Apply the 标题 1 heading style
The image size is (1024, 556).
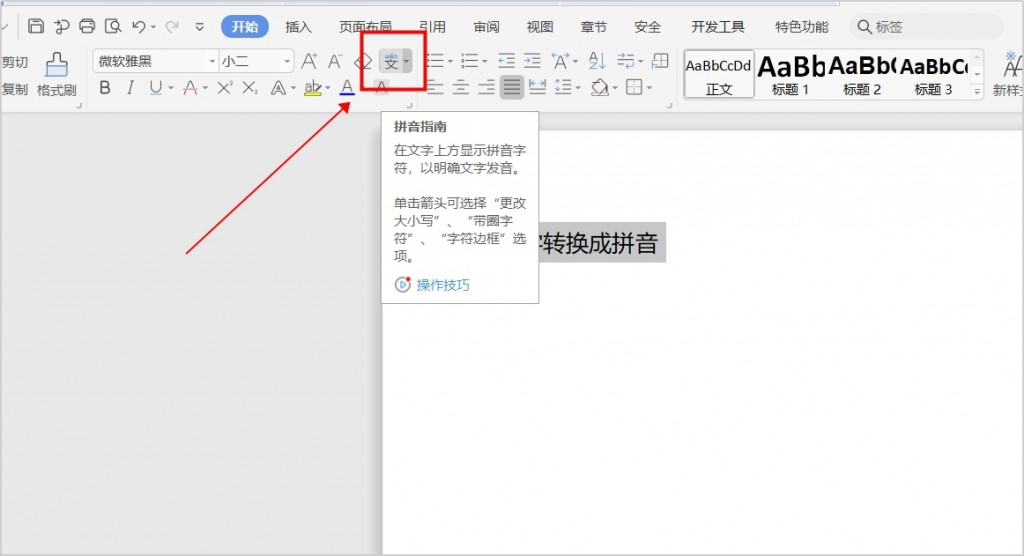coord(790,75)
